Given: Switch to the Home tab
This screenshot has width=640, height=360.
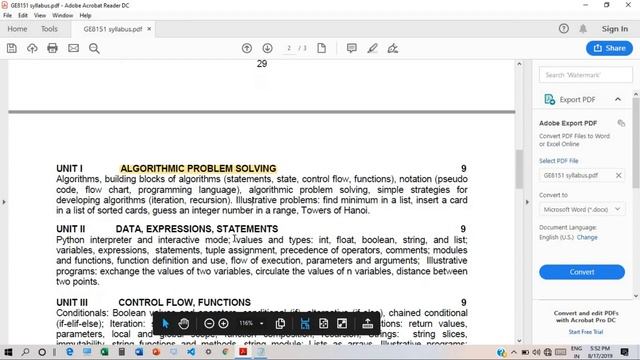Looking at the screenshot, I should [17, 29].
